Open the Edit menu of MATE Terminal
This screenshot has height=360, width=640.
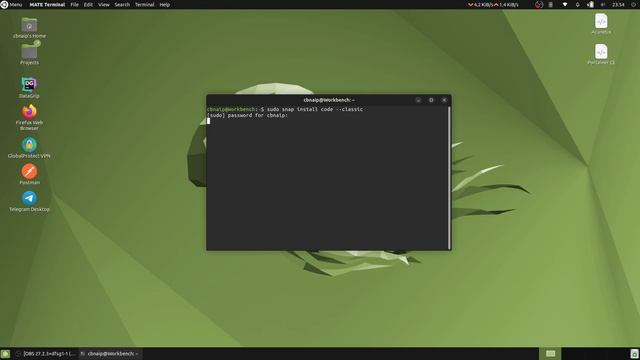point(88,4)
